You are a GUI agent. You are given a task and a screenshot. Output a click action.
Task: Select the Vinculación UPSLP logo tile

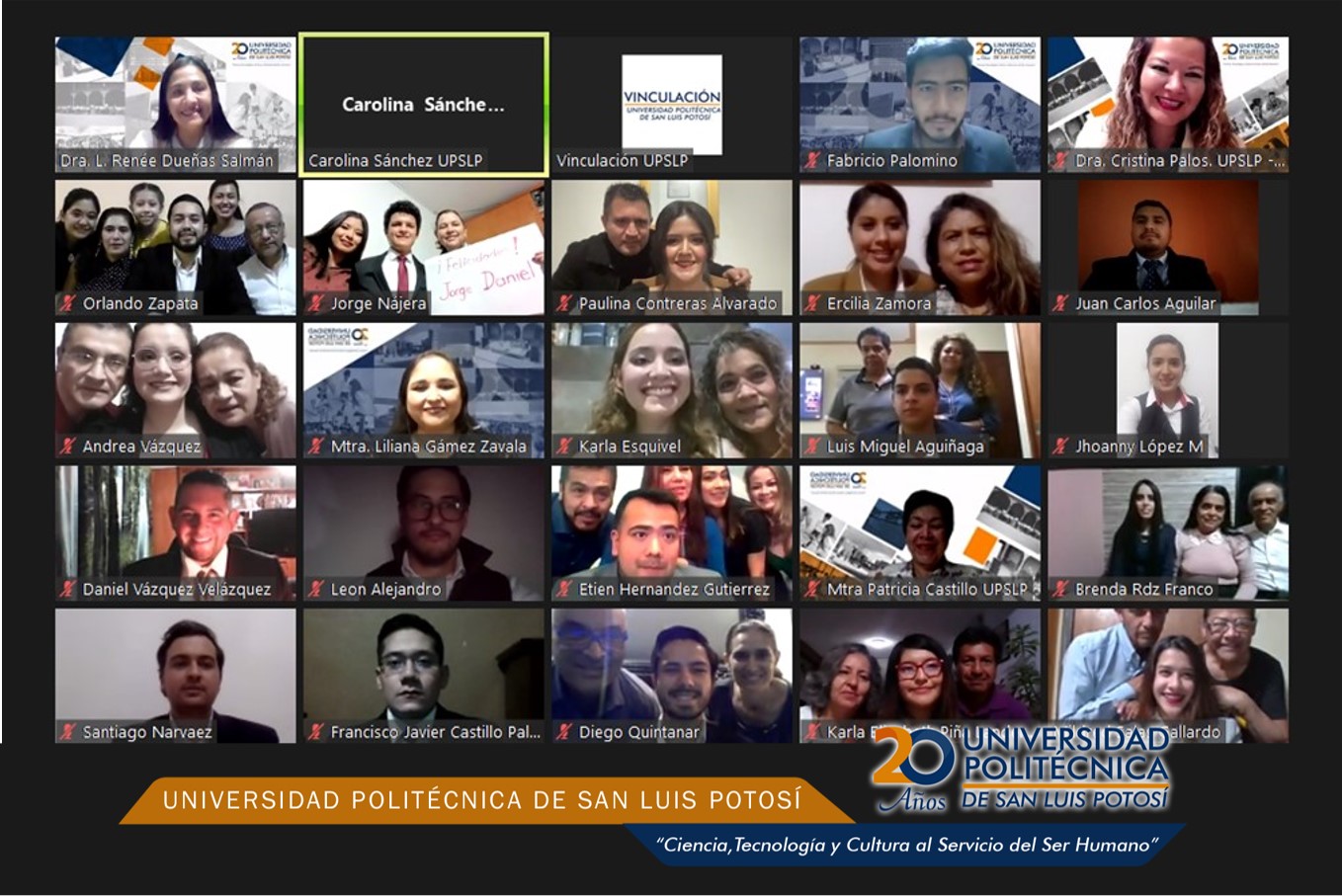(672, 105)
